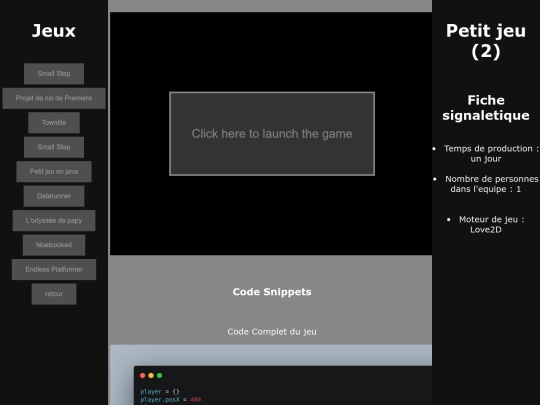Click the 'Click here to launch the game' button
The image size is (540, 405).
(x=272, y=134)
